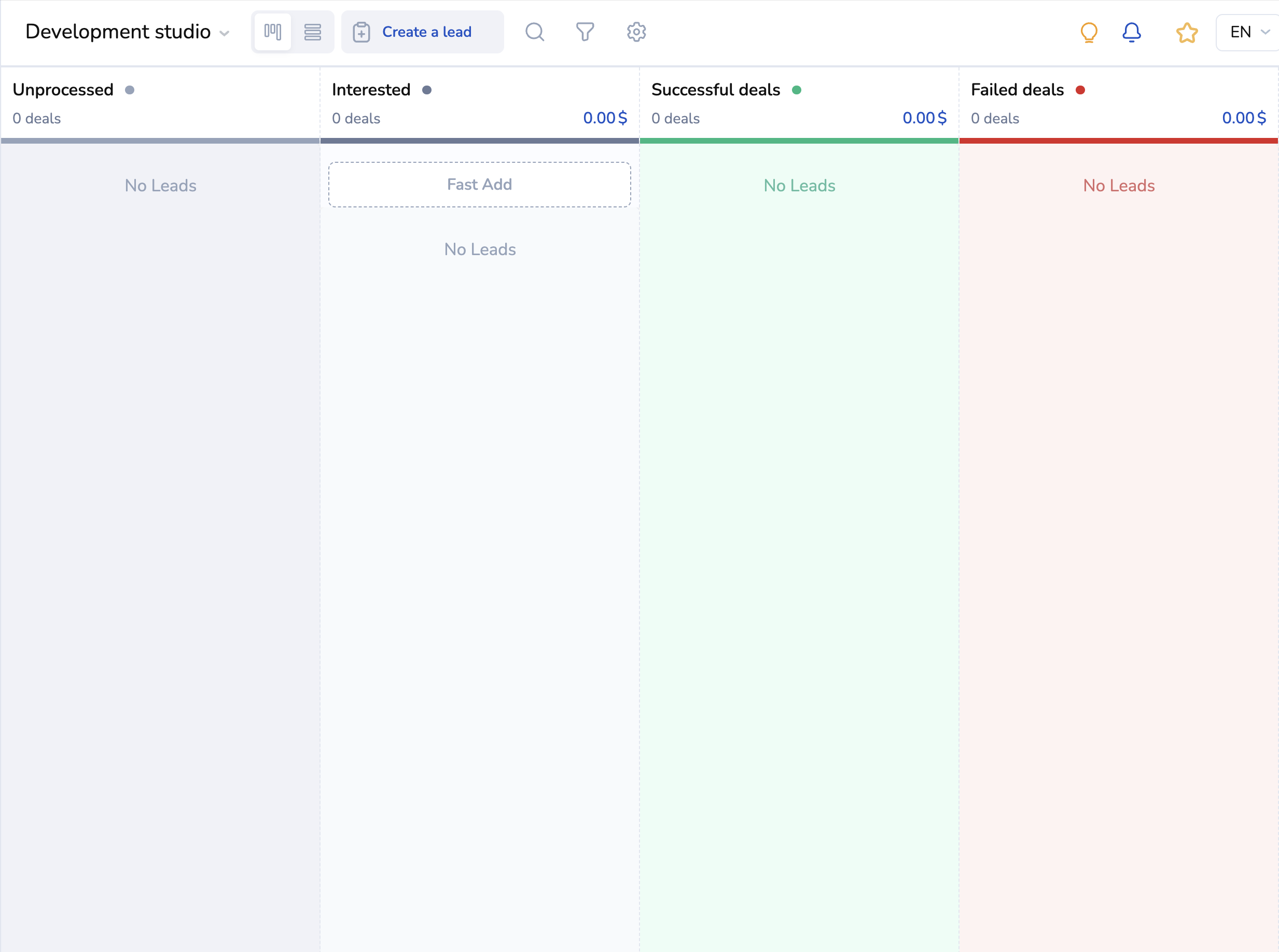Click the chevron next to Development studio
1279x952 pixels.
coord(225,33)
